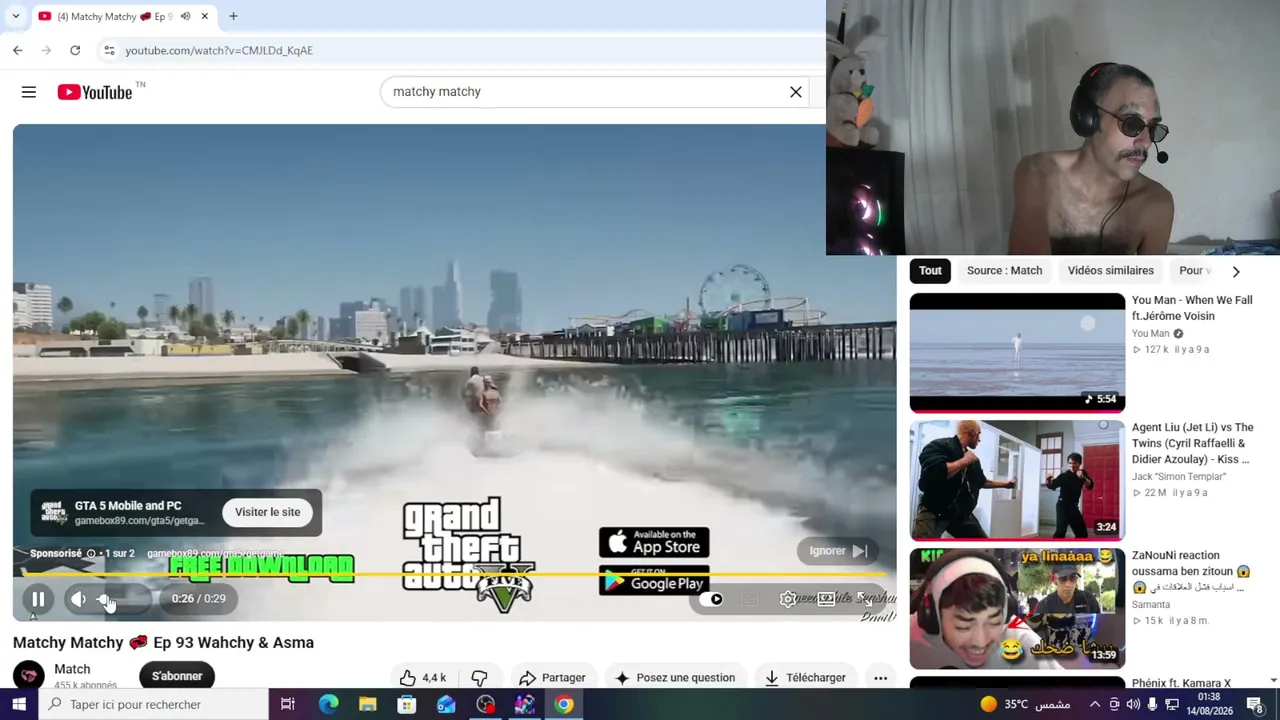The image size is (1280, 720).
Task: Open the weather widget showing 35°C
Action: 1024,705
